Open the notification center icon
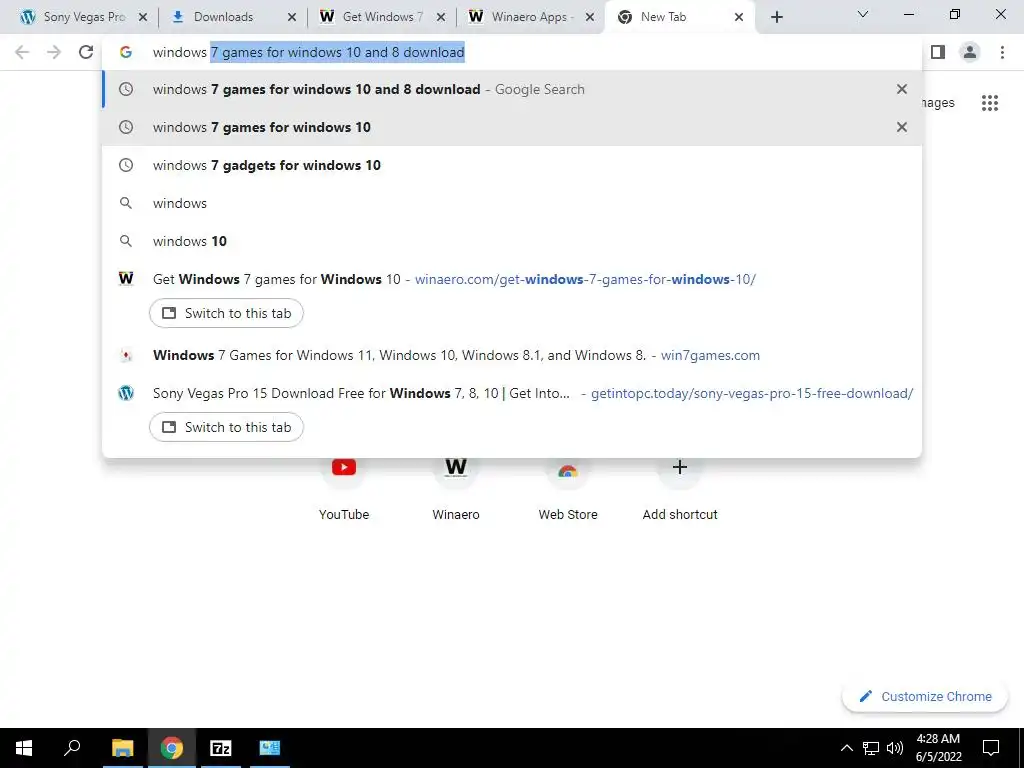The width and height of the screenshot is (1024, 768). [x=991, y=748]
